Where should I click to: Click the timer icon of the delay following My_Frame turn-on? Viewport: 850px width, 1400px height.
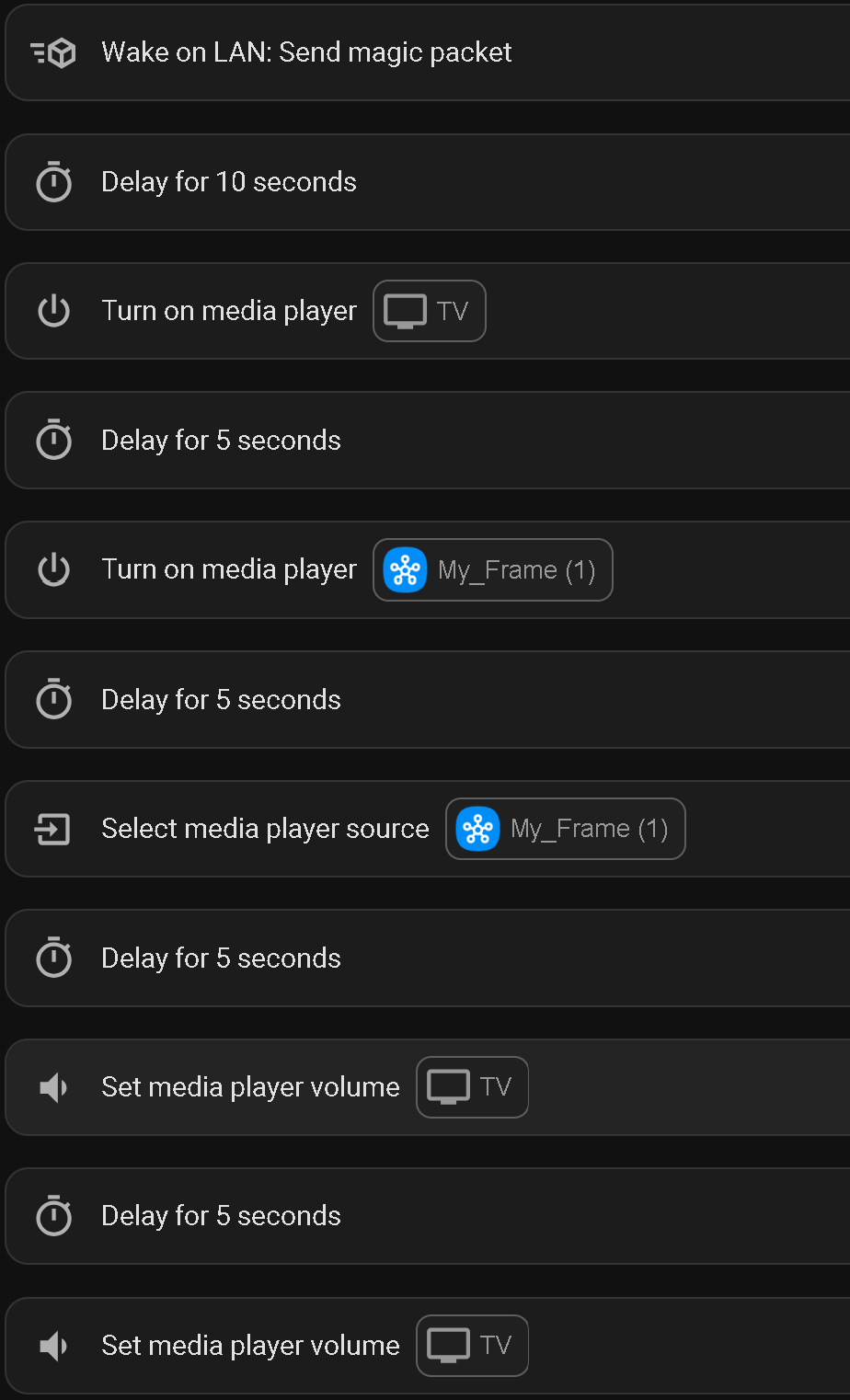click(53, 700)
